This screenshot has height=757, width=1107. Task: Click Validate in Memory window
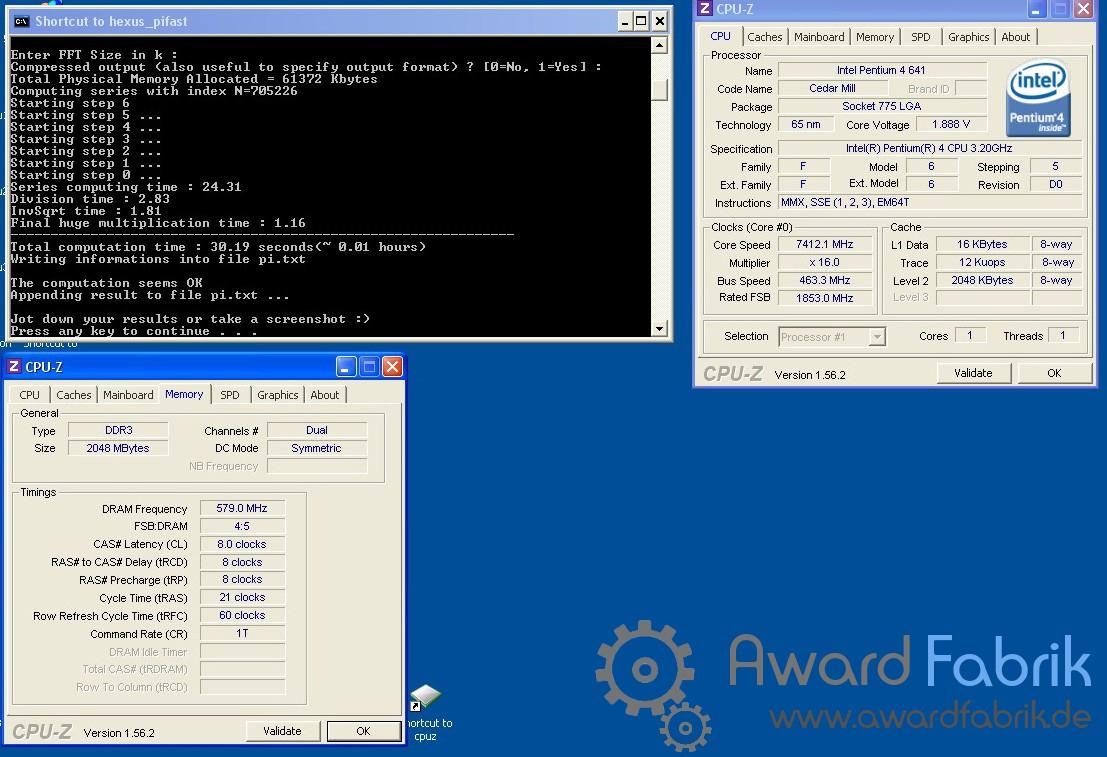282,731
